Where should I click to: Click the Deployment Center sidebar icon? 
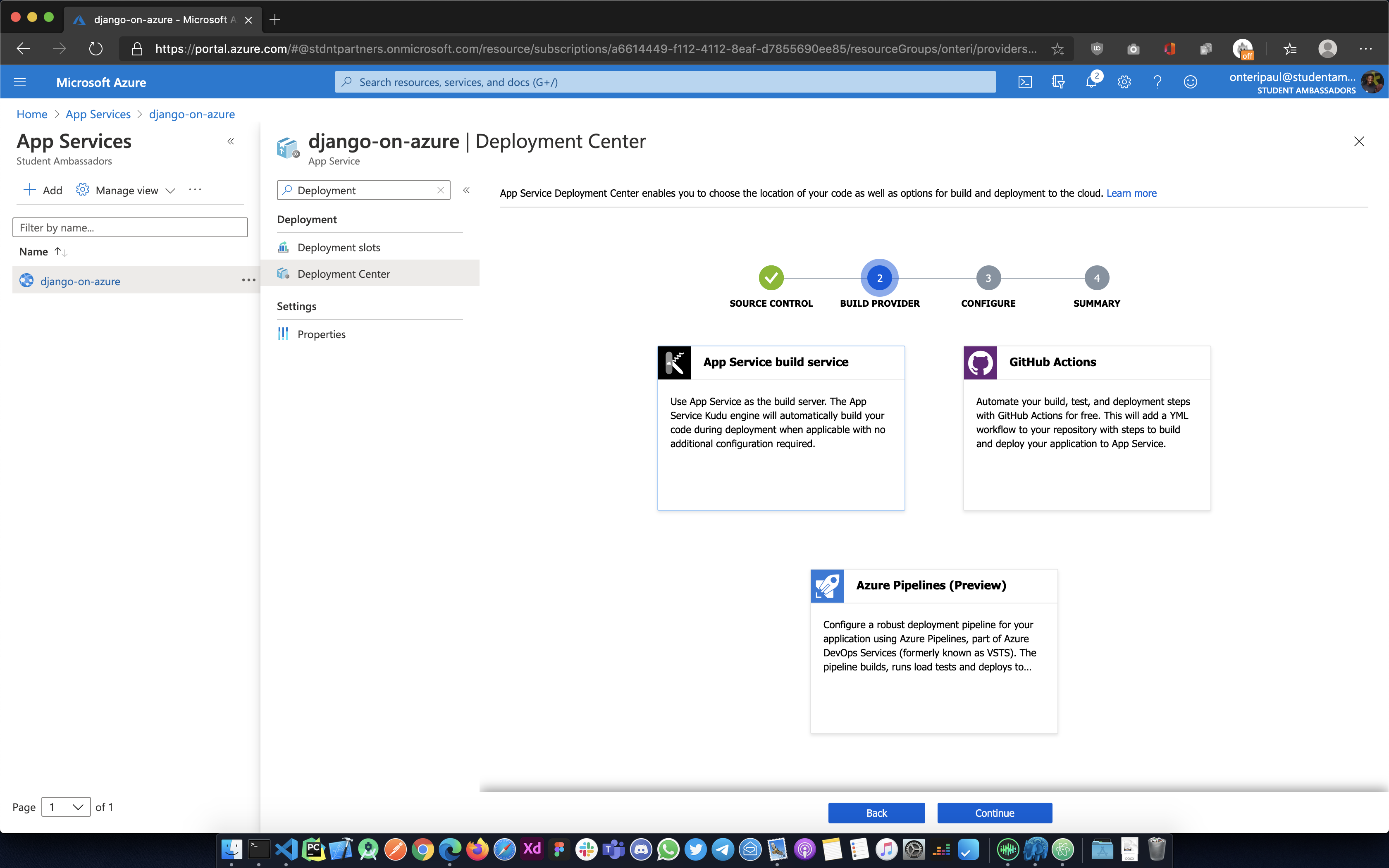click(x=284, y=272)
